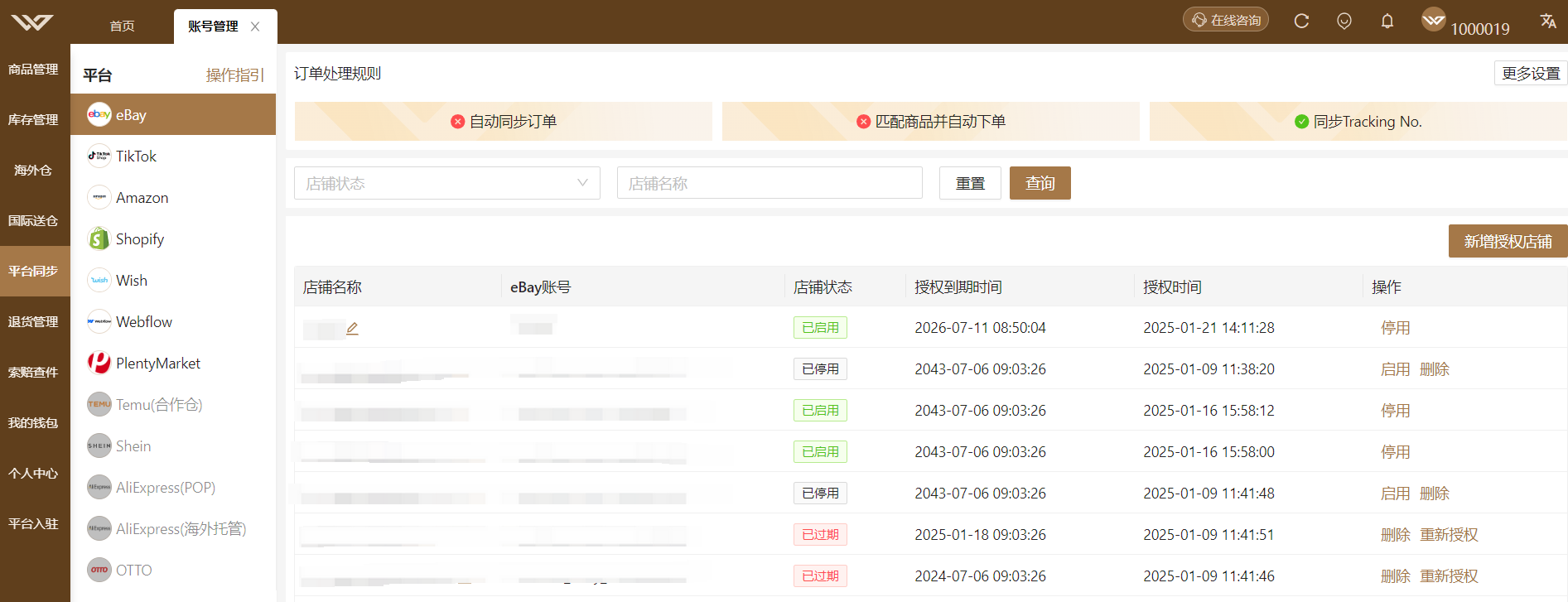
Task: Click the 已过期 tag for 2025-01-18 row
Action: tap(820, 535)
